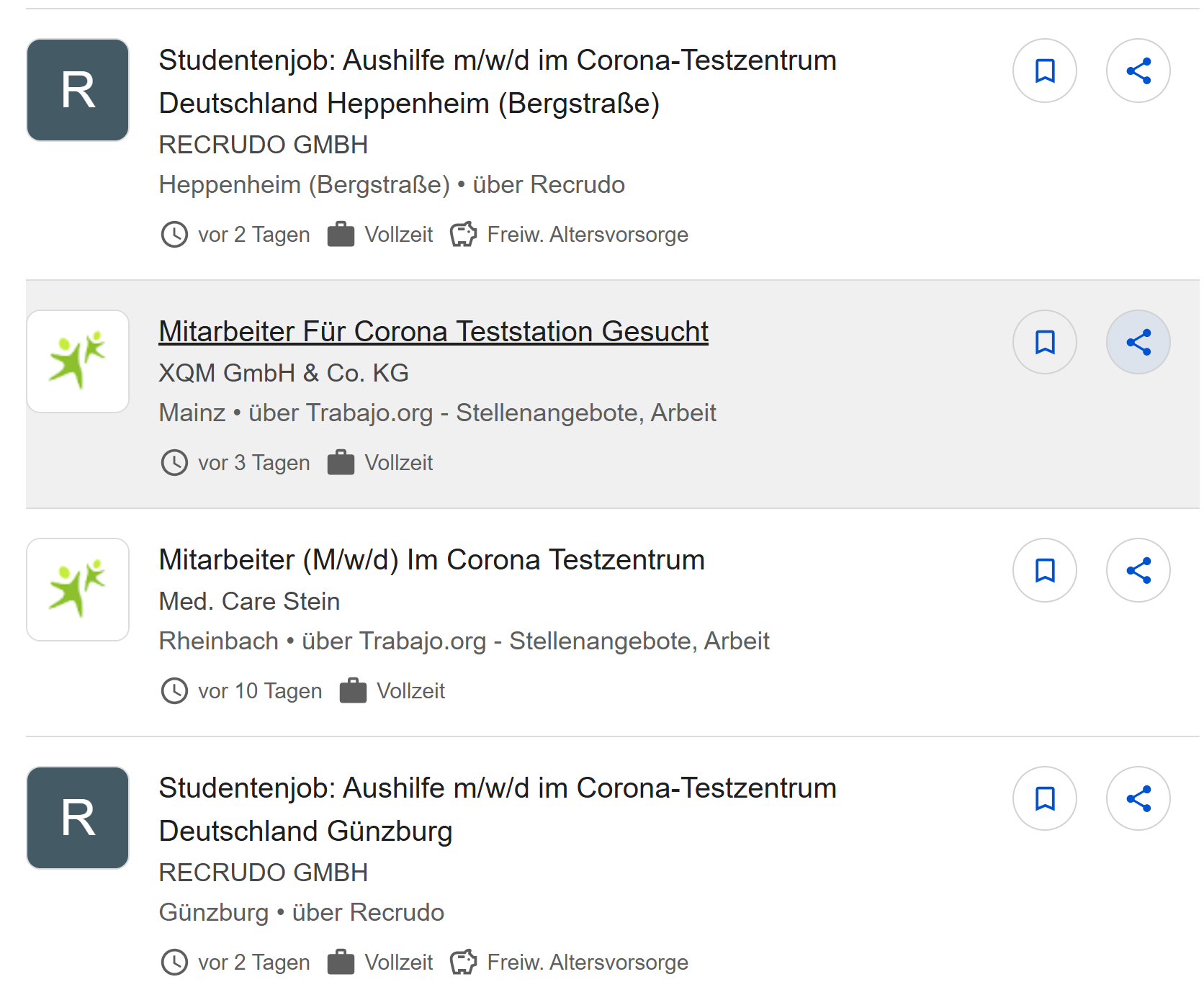Toggle the save bookmark on the Günzburg listing
This screenshot has width=1204, height=1005.
coord(1045,798)
